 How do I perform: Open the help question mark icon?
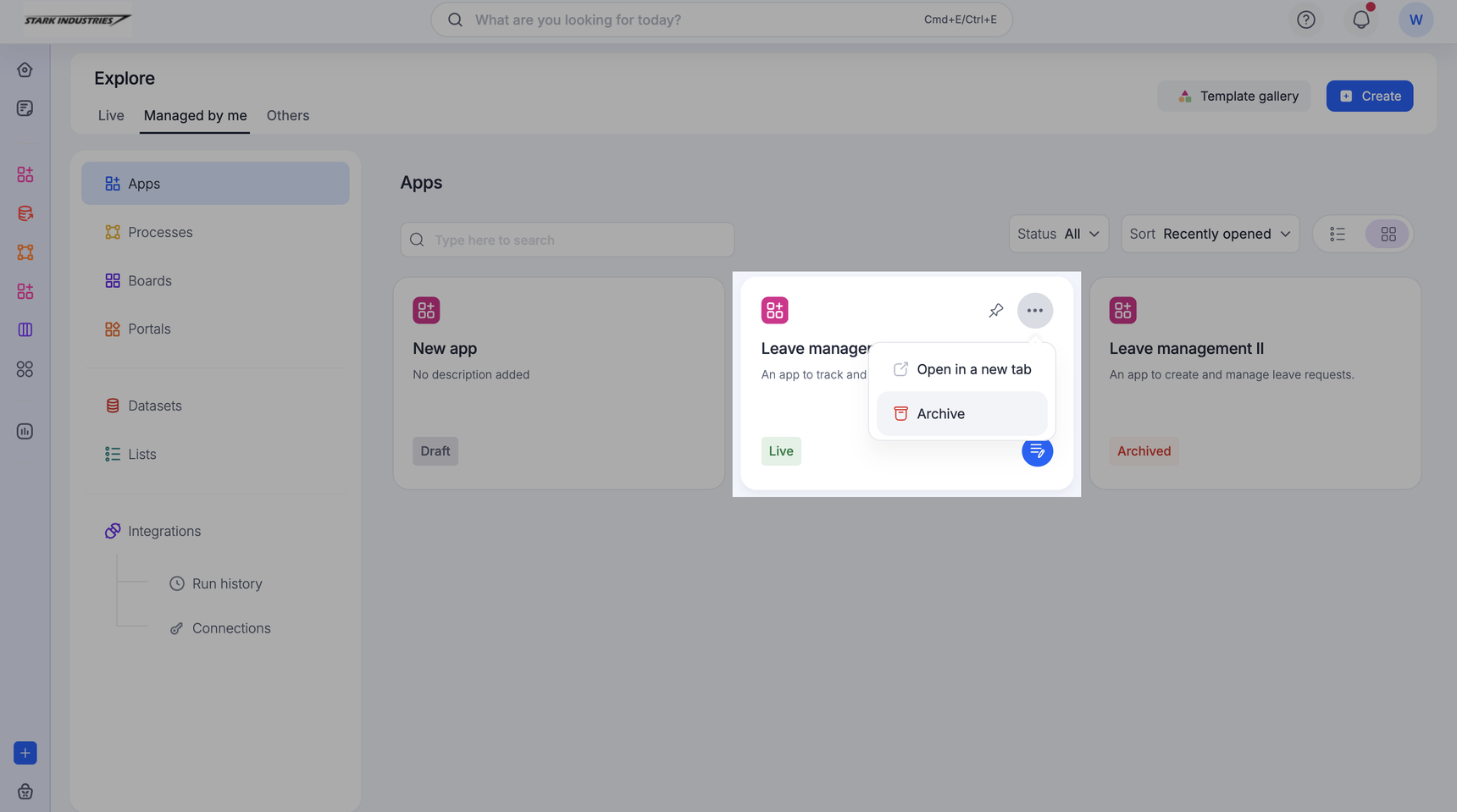coord(1305,19)
